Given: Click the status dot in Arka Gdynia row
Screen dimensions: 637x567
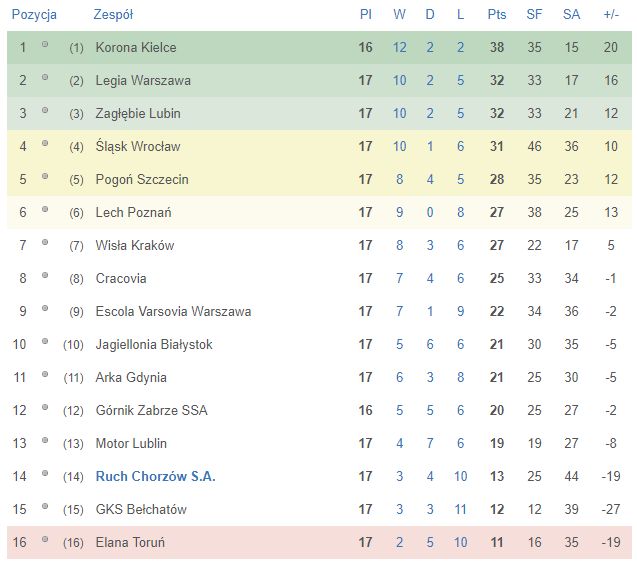Looking at the screenshot, I should pyautogui.click(x=45, y=374).
